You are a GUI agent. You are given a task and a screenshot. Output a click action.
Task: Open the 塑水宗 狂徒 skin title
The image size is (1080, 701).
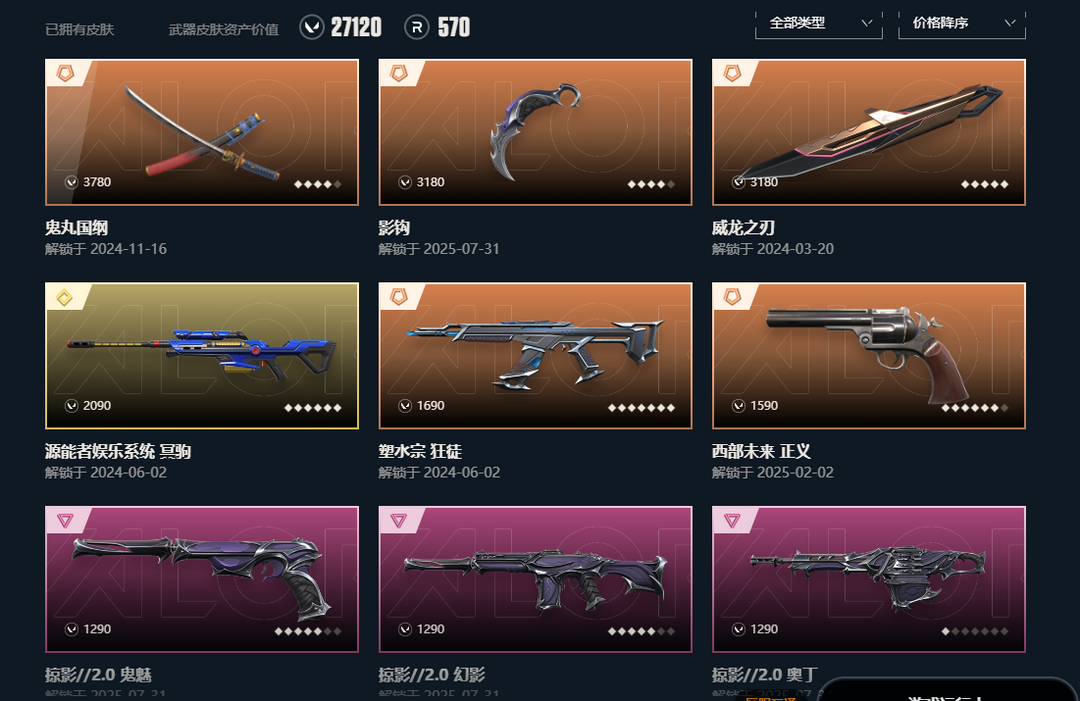420,452
